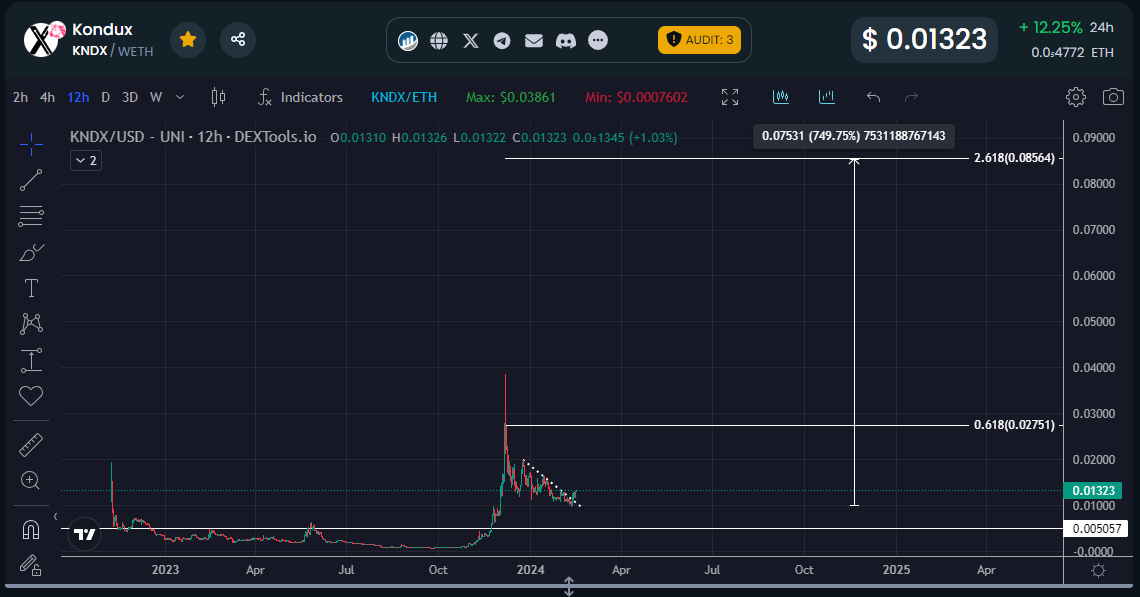1140x597 pixels.
Task: Select the weekly W timeframe
Action: [x=155, y=97]
